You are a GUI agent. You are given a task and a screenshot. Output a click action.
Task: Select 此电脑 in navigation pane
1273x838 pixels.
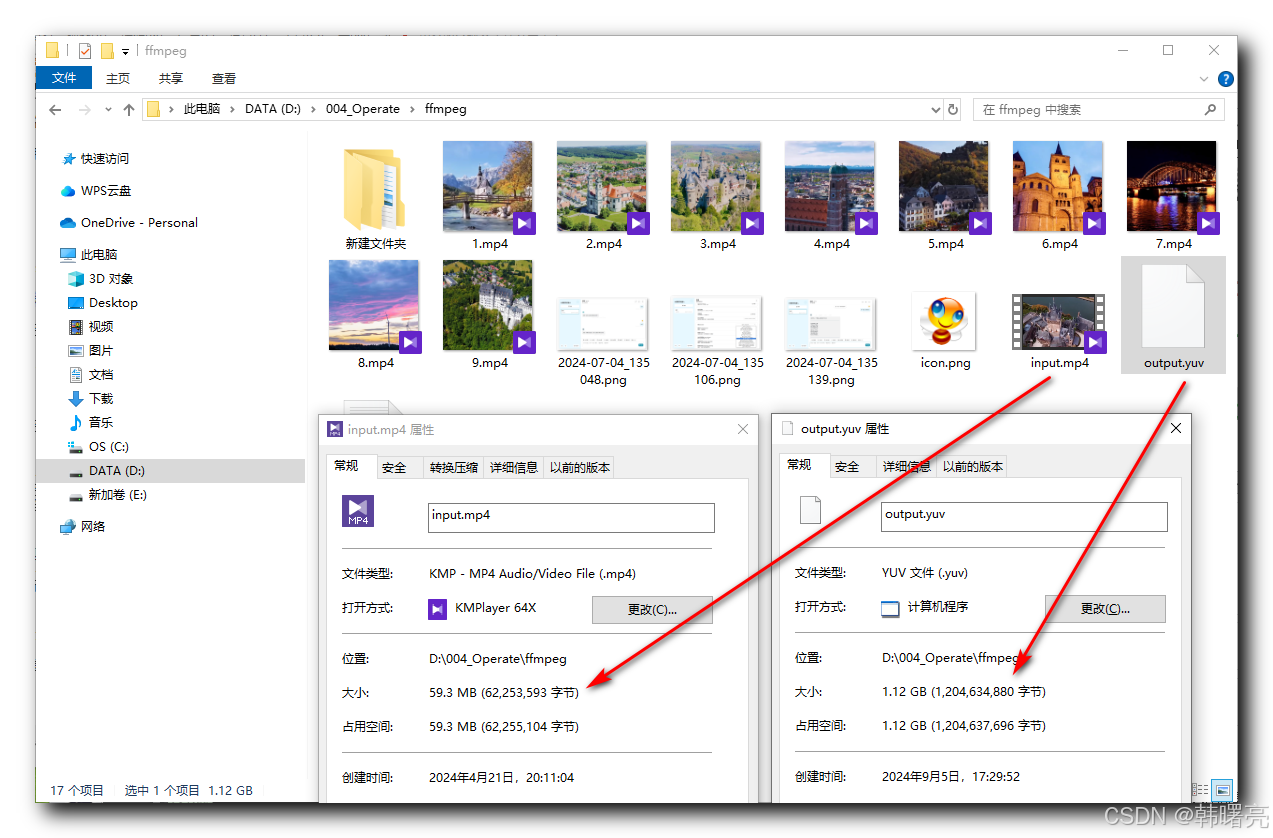89,254
